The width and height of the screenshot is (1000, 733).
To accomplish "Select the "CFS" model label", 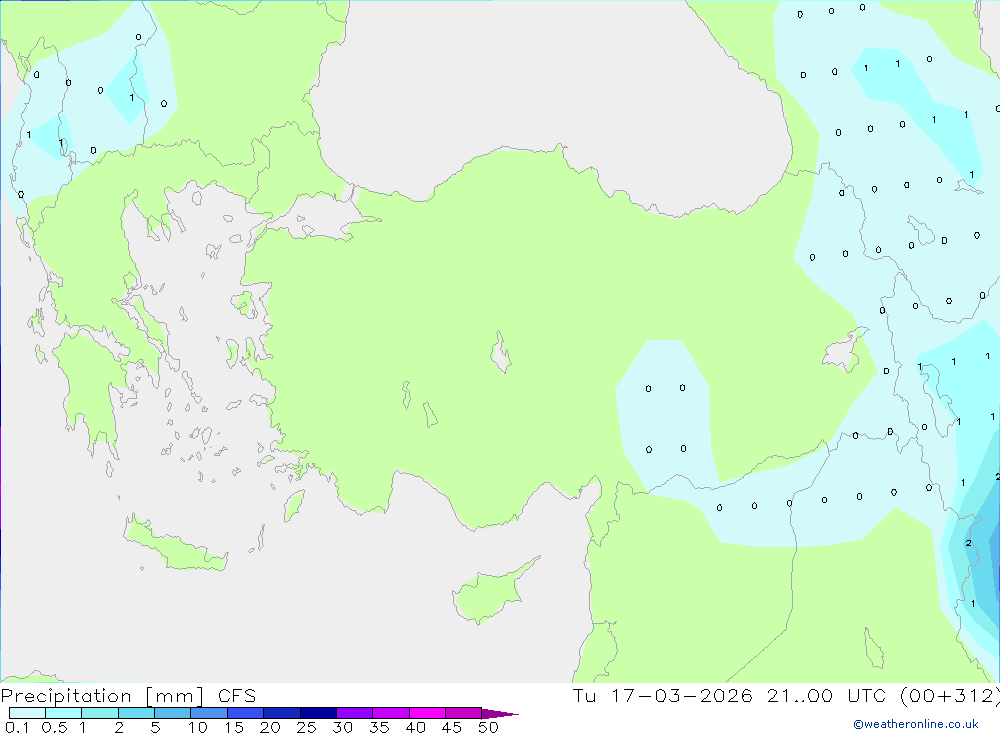I will (237, 696).
